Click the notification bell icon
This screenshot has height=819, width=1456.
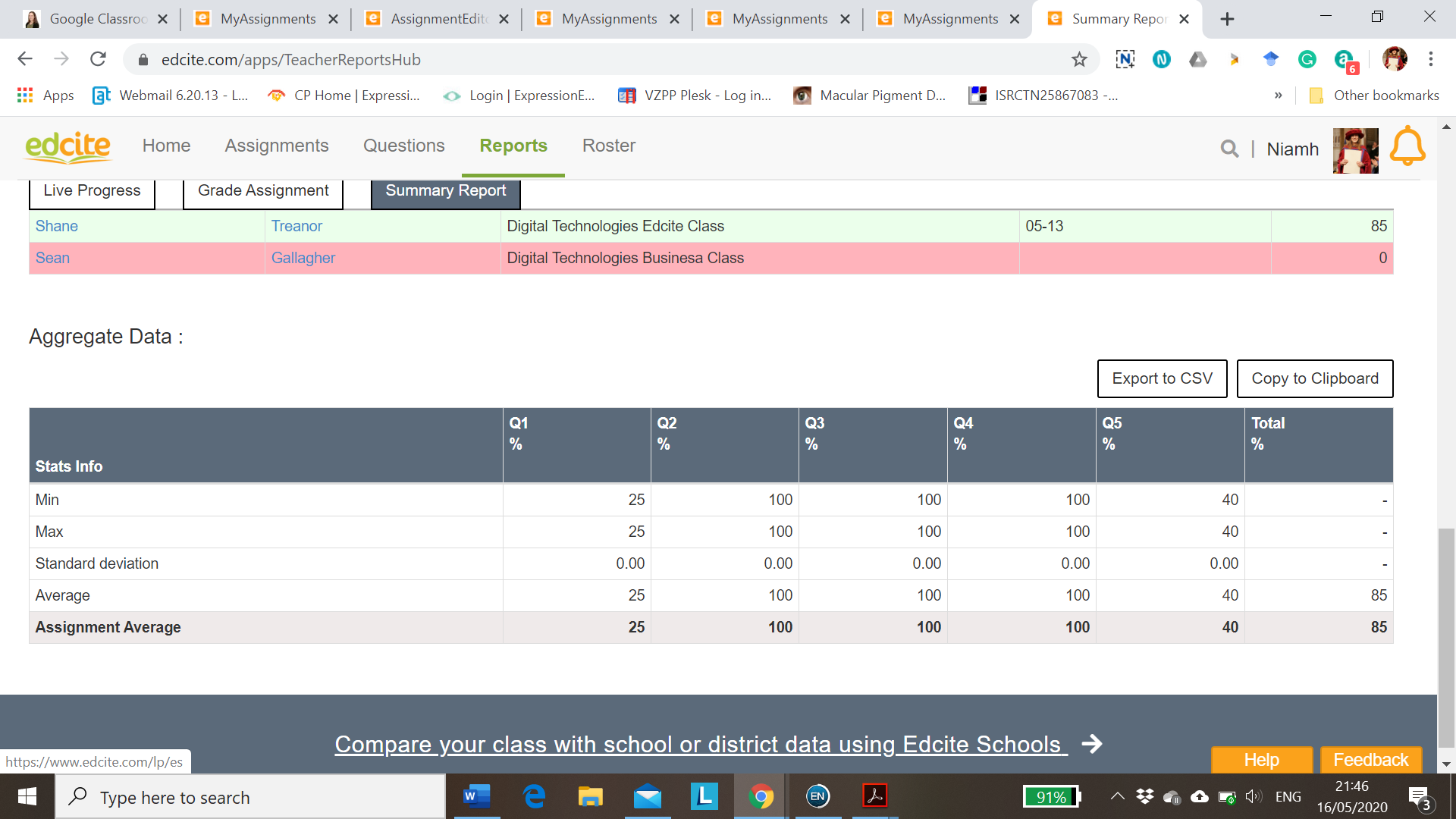pyautogui.click(x=1407, y=147)
